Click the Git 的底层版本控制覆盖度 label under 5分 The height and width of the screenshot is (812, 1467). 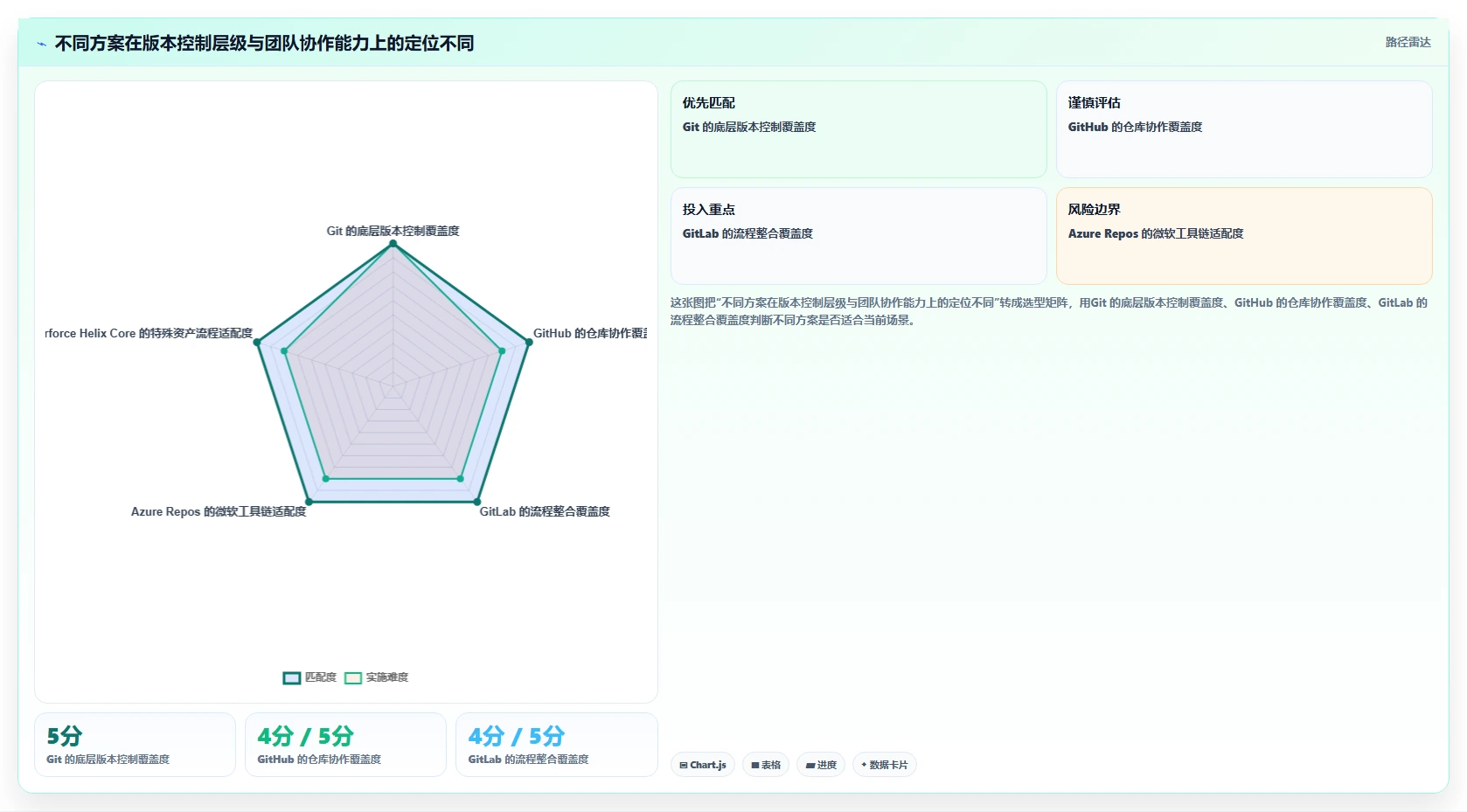(108, 760)
